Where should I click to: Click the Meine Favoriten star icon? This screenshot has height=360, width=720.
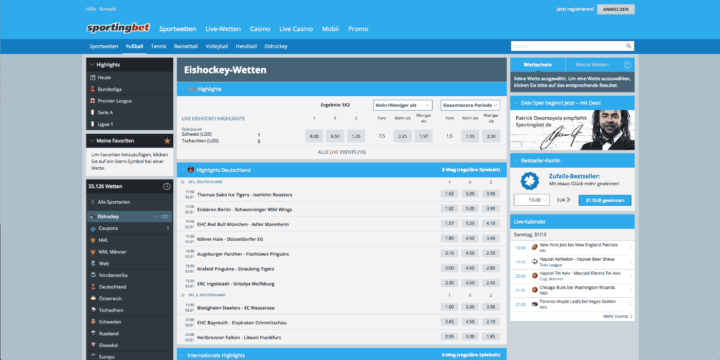[167, 141]
